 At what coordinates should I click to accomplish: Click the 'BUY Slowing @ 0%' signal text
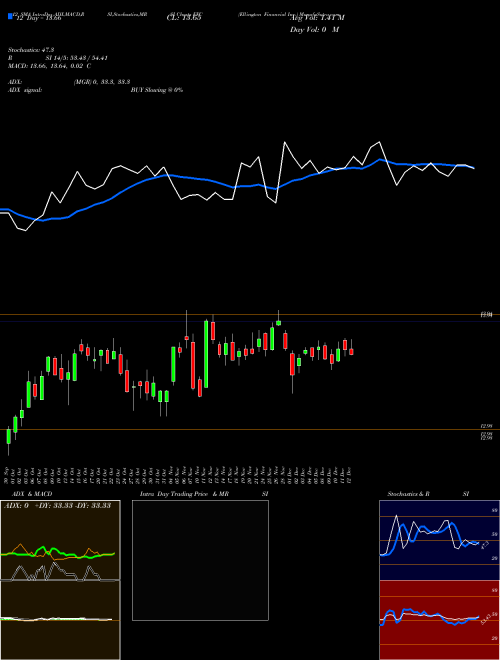157,90
